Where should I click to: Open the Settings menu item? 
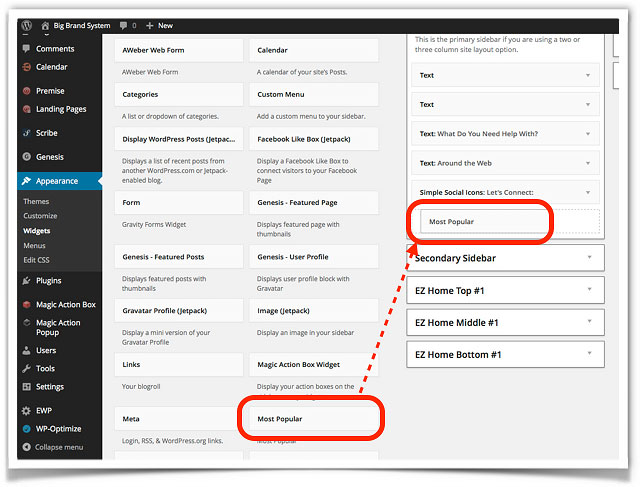50,387
